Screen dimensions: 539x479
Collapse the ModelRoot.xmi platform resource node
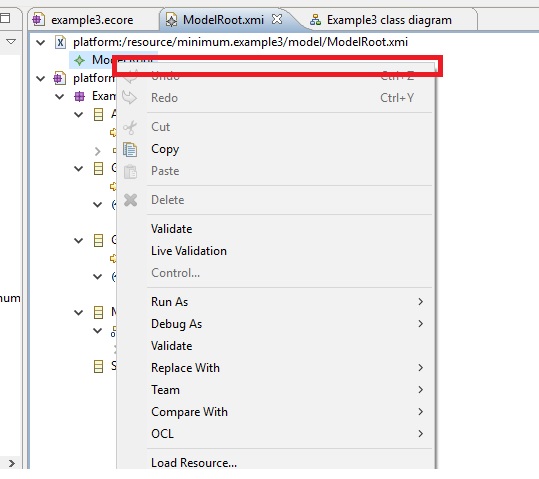(x=41, y=43)
